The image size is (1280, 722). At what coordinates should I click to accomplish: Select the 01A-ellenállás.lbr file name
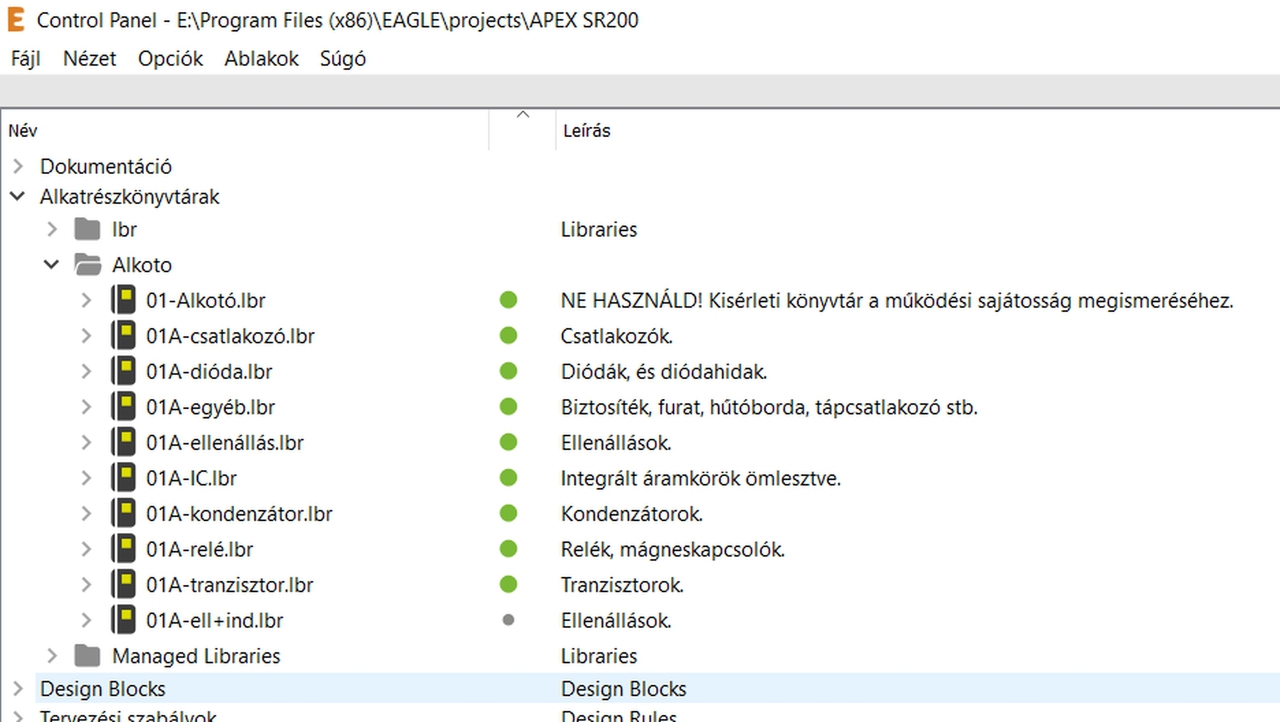coord(225,442)
